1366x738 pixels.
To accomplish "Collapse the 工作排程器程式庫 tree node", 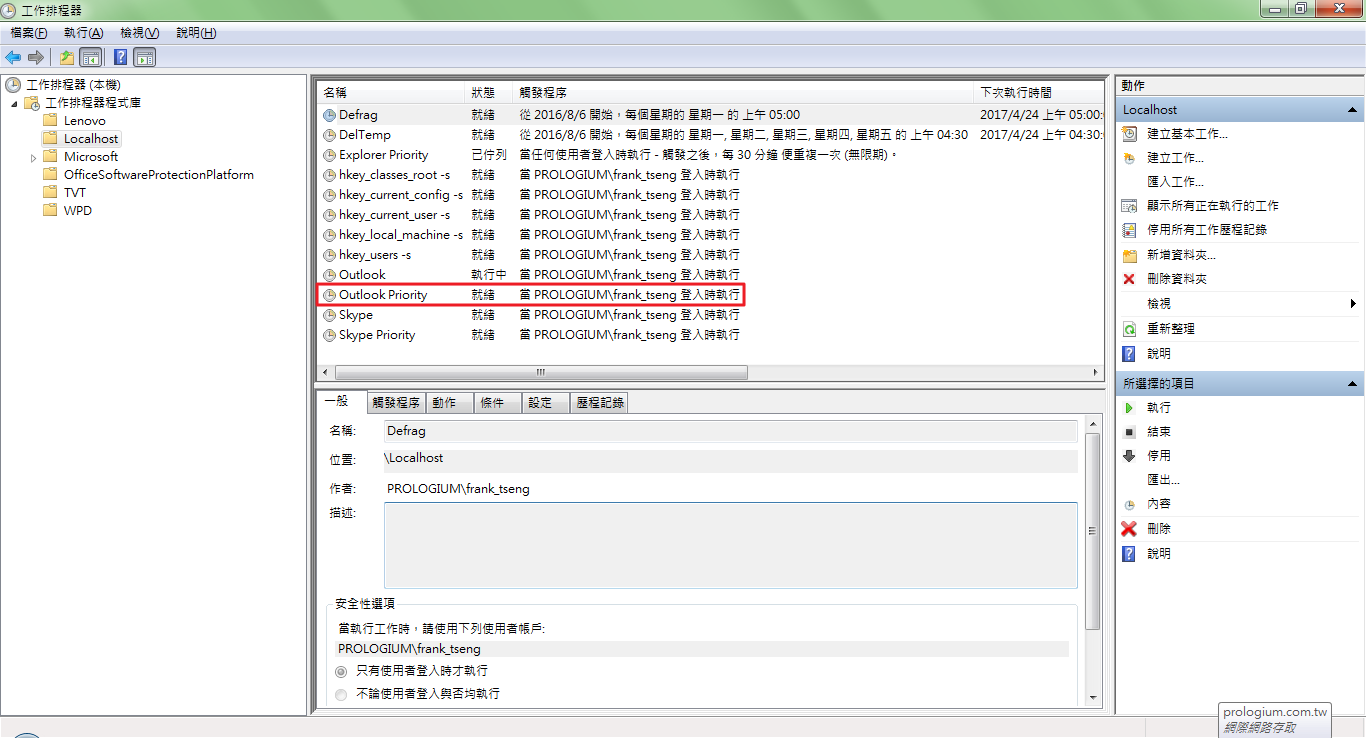I will pyautogui.click(x=14, y=103).
